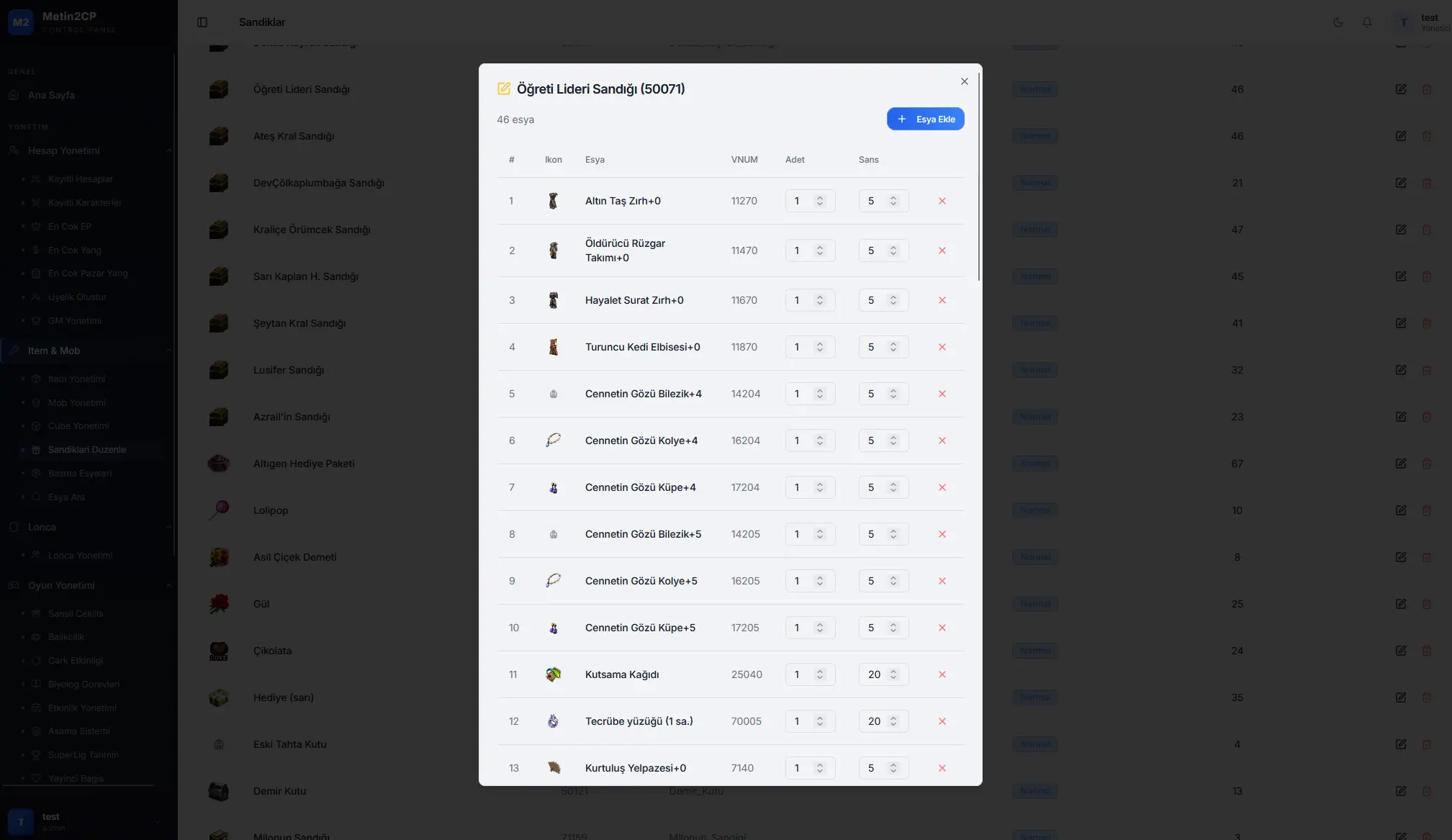Adjust Adet stepper for Kurtuluş Yelpazesi+0
Image resolution: width=1452 pixels, height=840 pixels.
pos(819,768)
